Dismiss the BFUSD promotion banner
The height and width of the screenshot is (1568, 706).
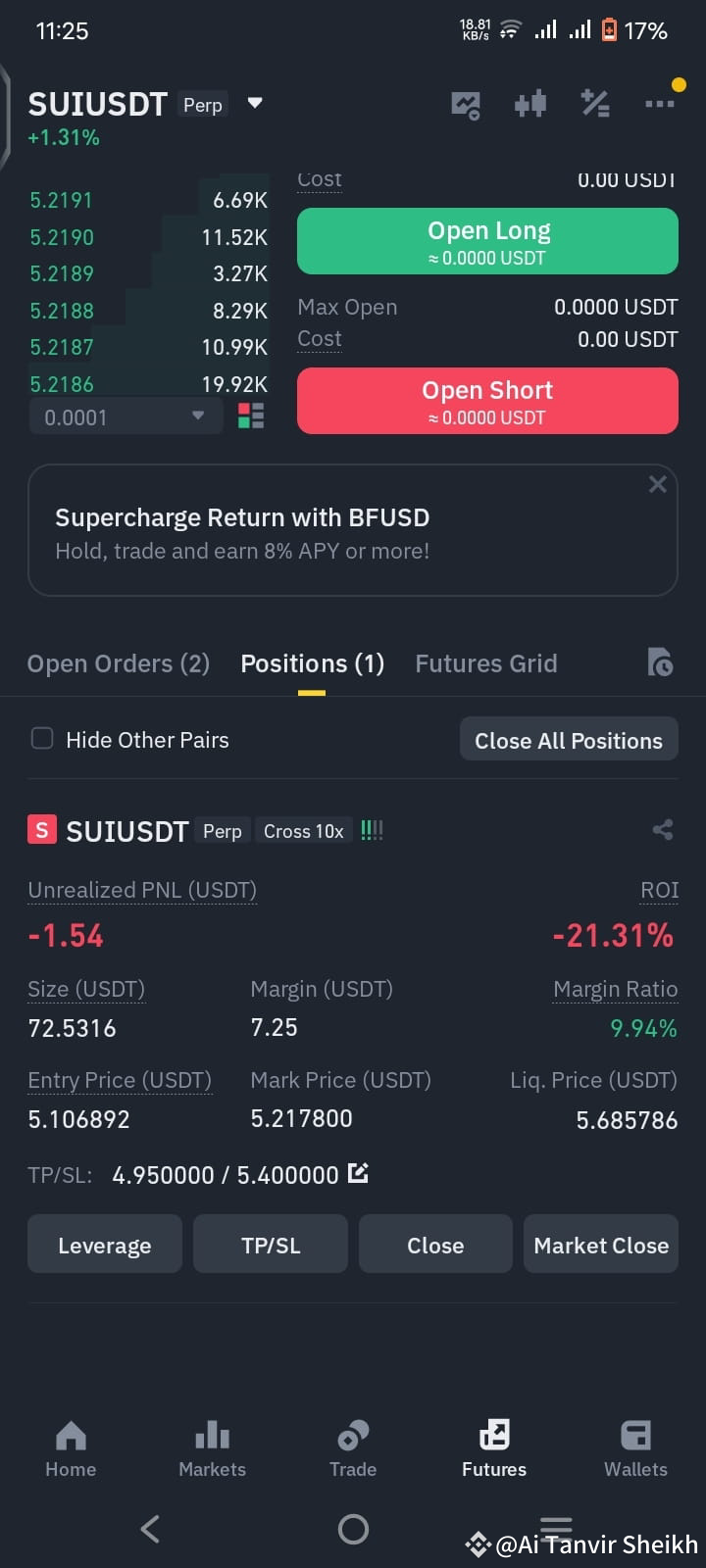[658, 484]
